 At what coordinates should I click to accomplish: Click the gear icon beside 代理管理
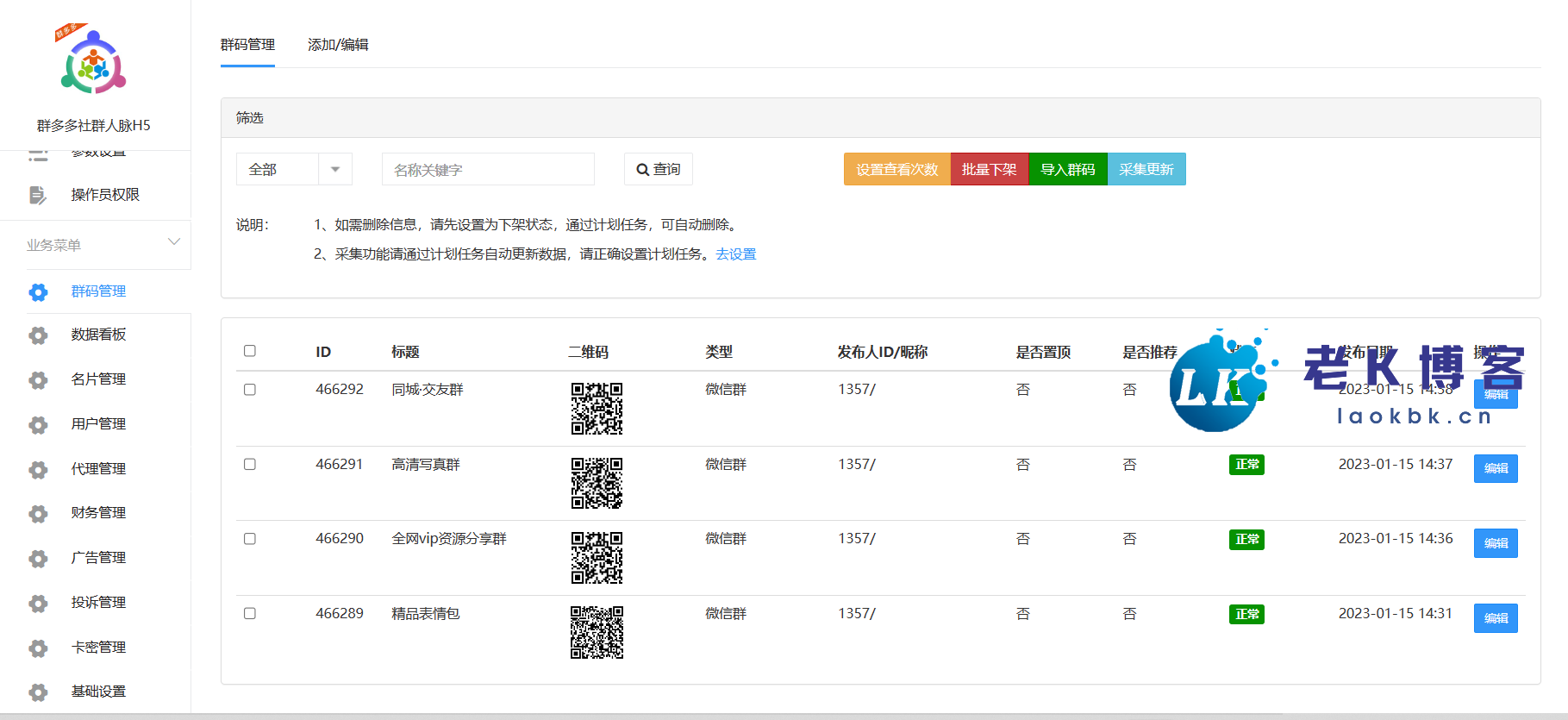click(x=38, y=470)
